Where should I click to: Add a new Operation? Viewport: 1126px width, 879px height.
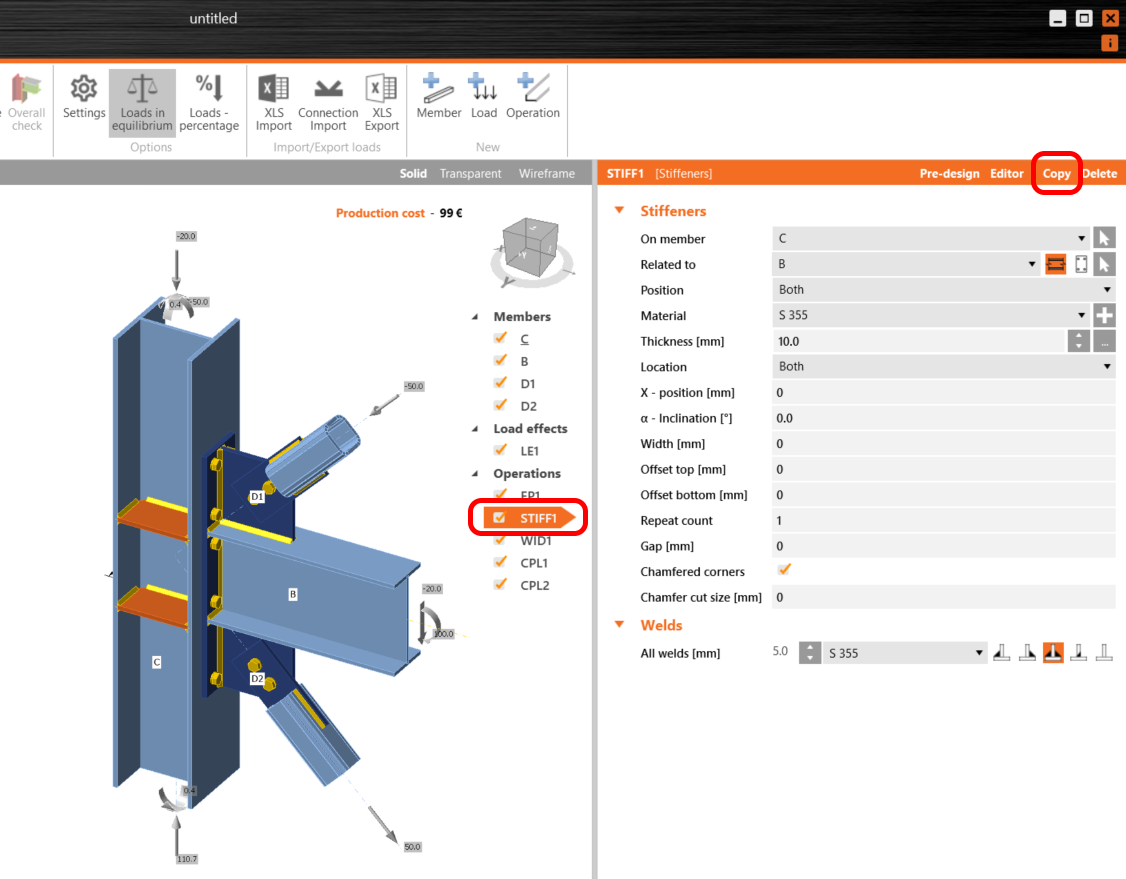point(532,101)
